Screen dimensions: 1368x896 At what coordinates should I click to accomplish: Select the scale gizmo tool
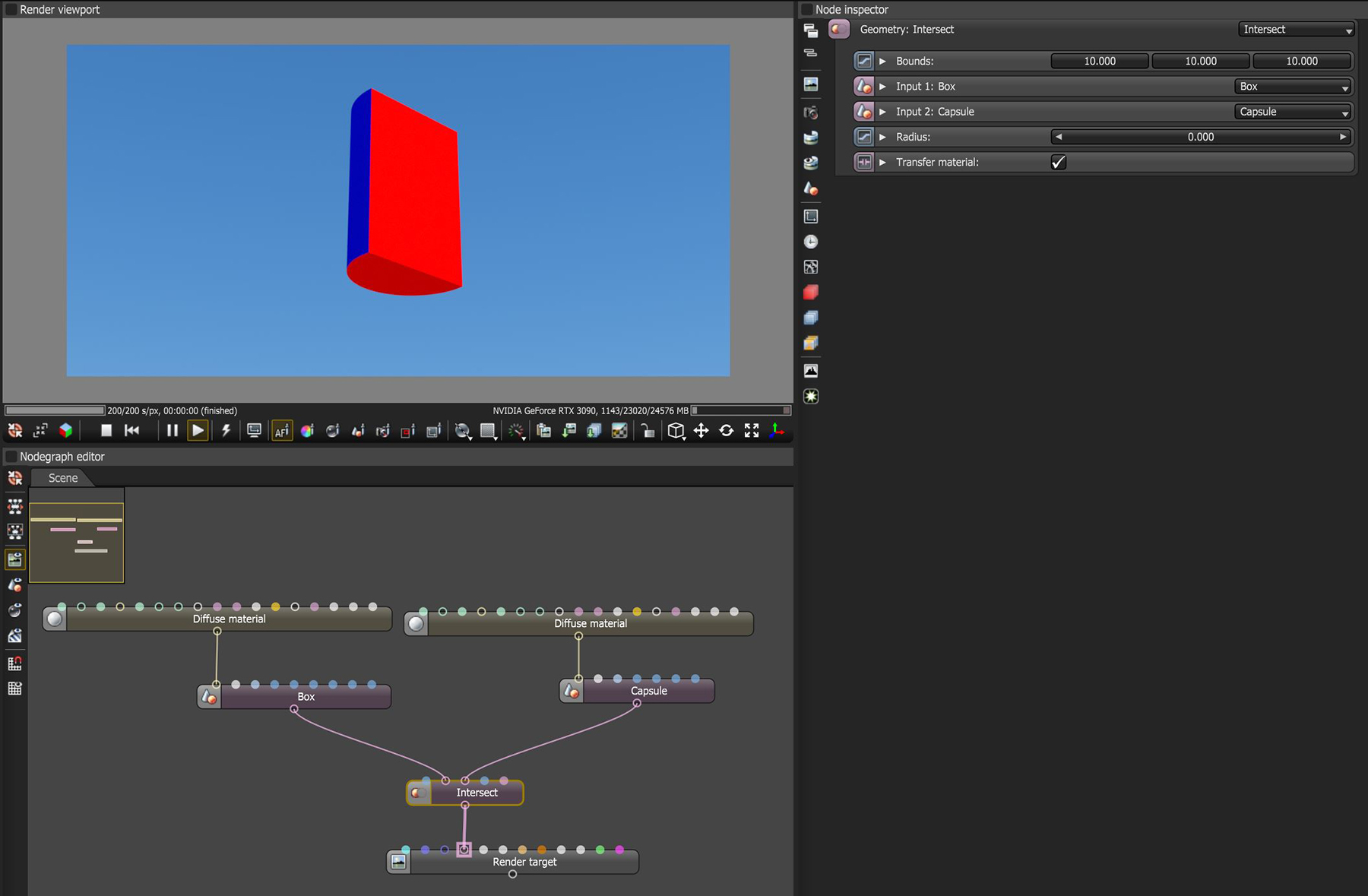coord(752,431)
